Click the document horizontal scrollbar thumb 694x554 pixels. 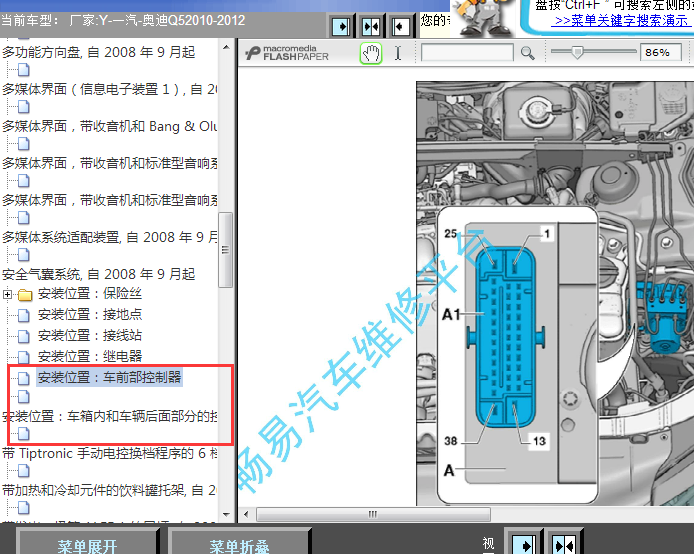pos(373,514)
